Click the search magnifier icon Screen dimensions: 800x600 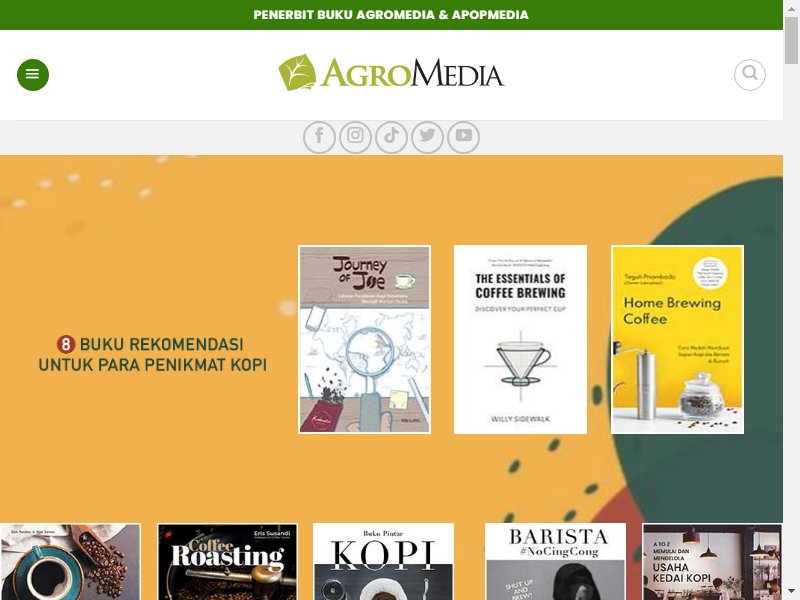tap(749, 74)
